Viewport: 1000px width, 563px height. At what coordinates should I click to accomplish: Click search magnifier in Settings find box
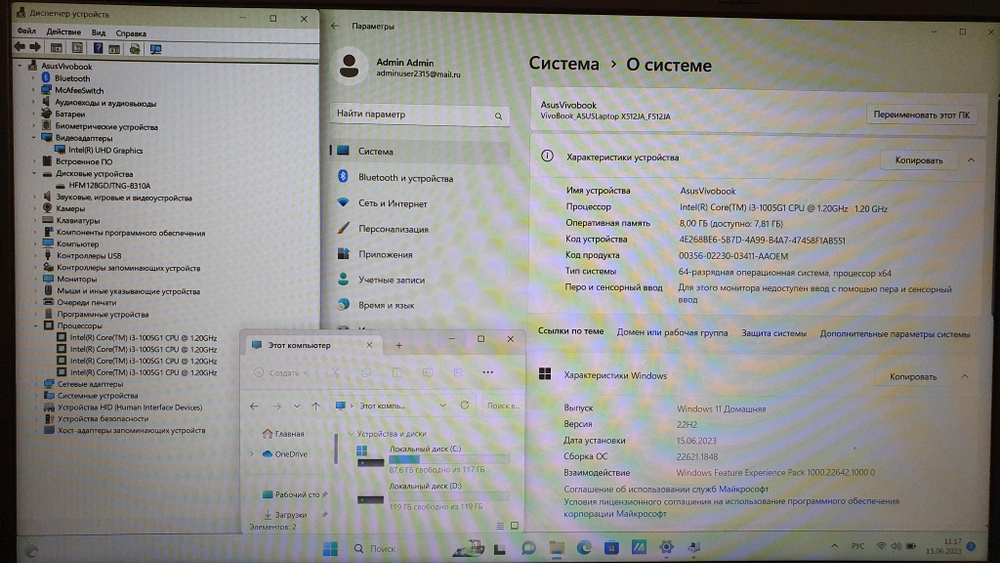coord(498,116)
